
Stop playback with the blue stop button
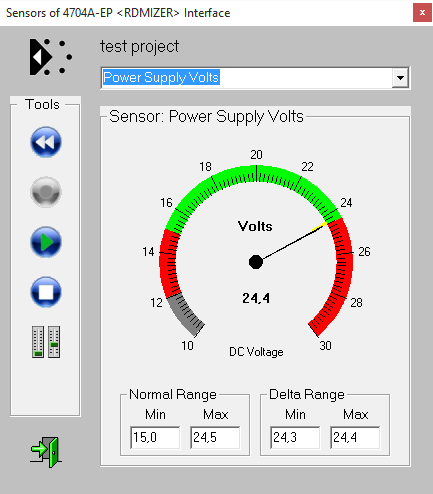click(46, 292)
